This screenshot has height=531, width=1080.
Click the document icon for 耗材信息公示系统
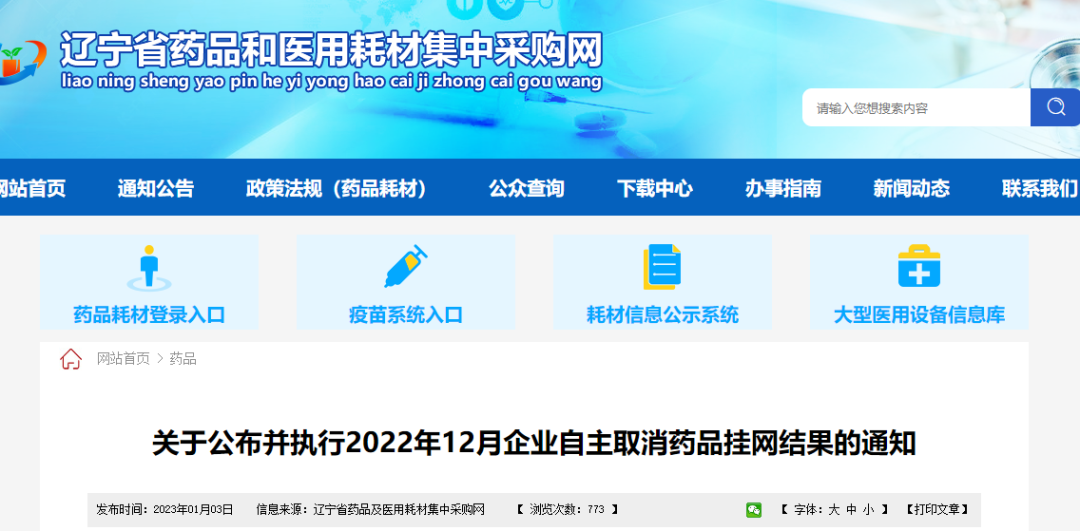coord(663,267)
